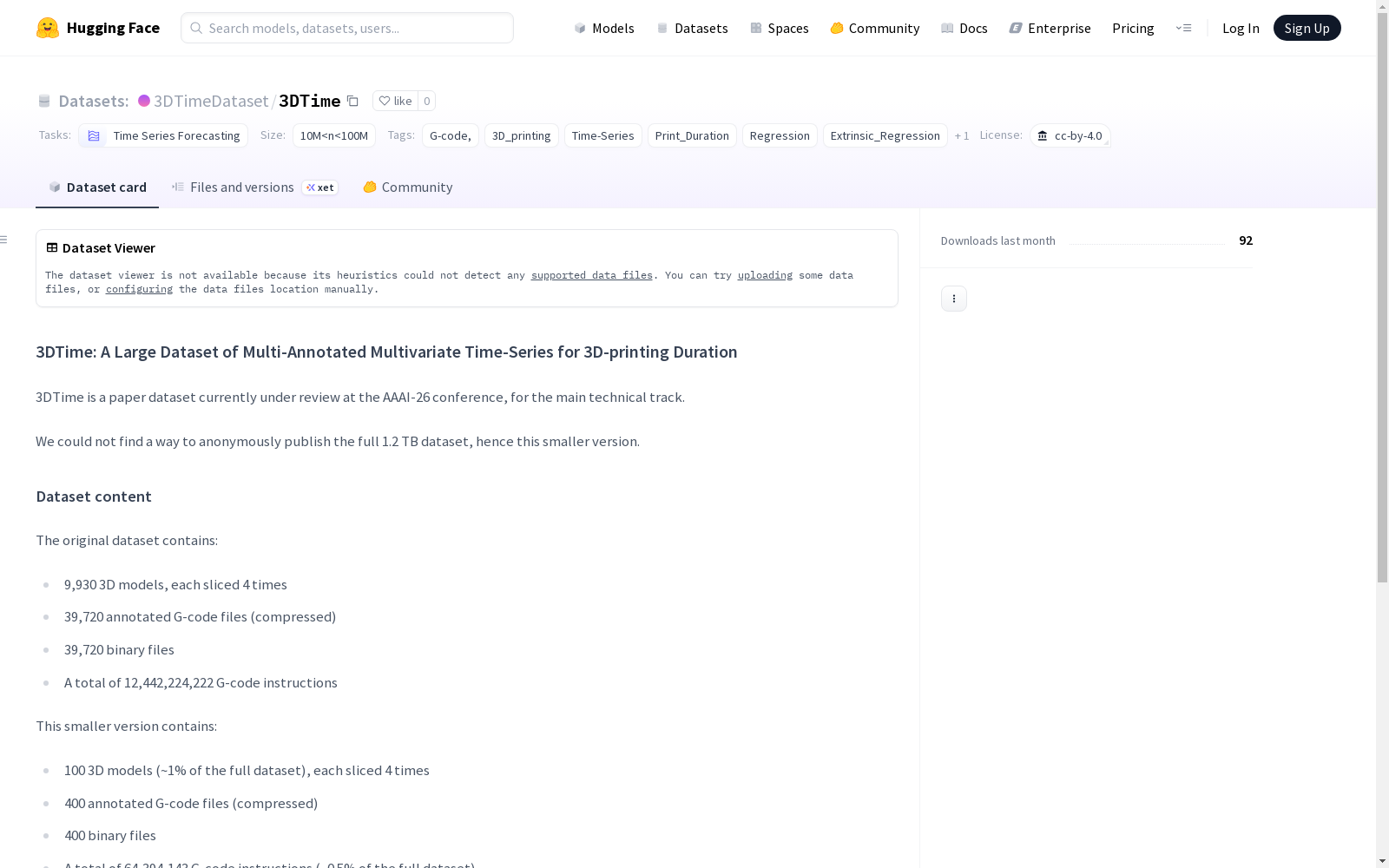The width and height of the screenshot is (1389, 868).
Task: Select the Regression tag
Action: point(780,135)
